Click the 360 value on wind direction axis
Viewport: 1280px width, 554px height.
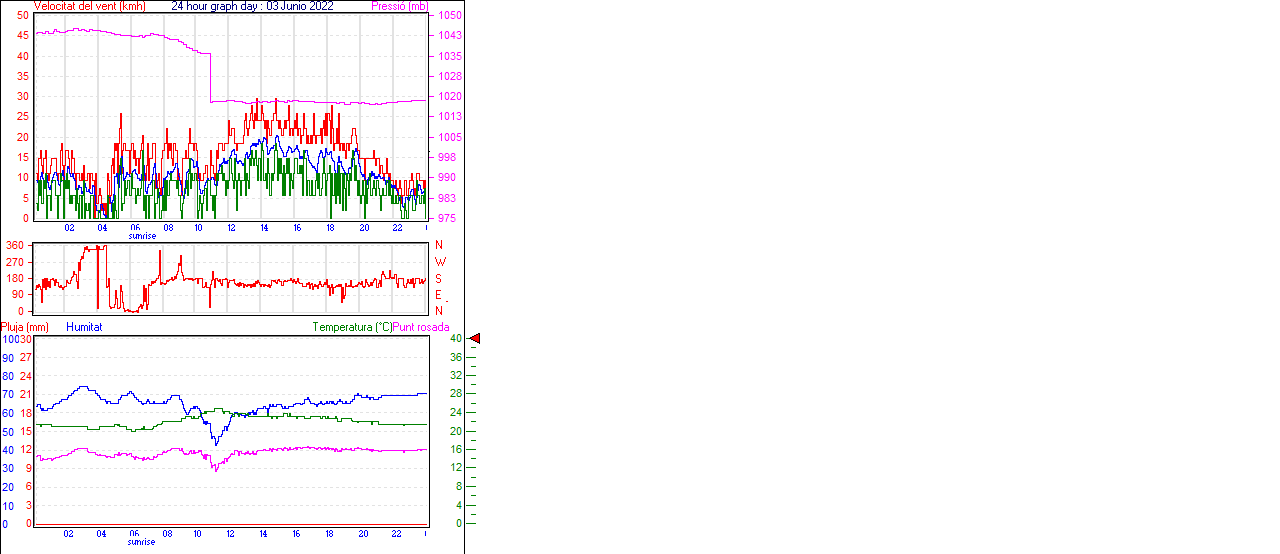[15, 245]
